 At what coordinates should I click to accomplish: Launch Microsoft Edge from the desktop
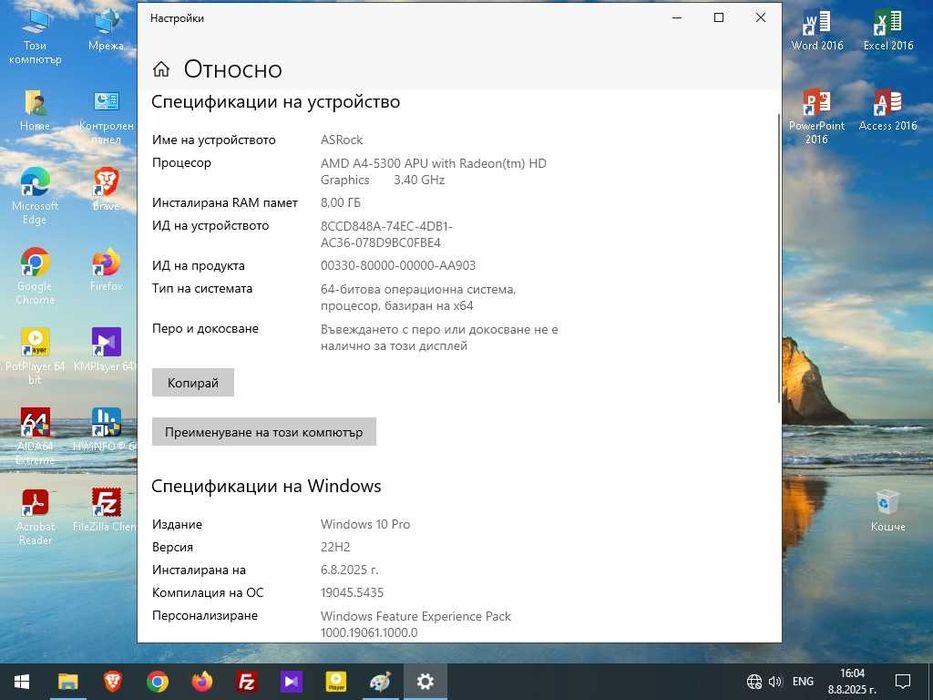(x=35, y=196)
